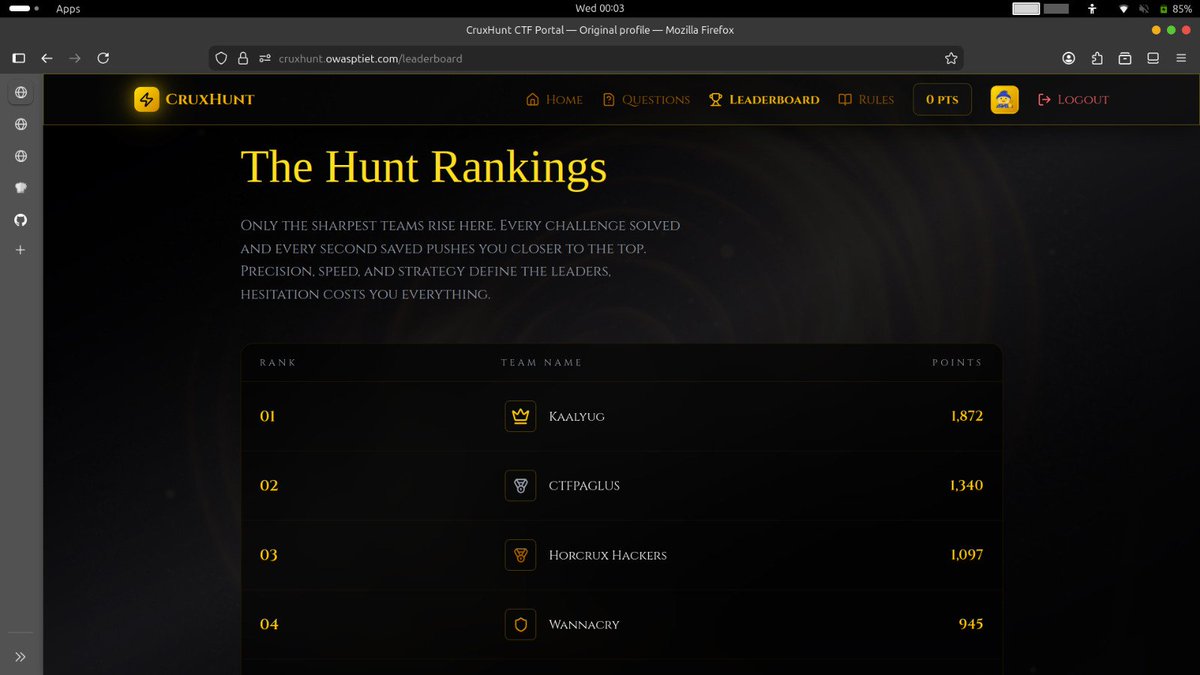Toggle the Firefox sidebar panel icon
Image resolution: width=1200 pixels, height=675 pixels.
(x=18, y=58)
